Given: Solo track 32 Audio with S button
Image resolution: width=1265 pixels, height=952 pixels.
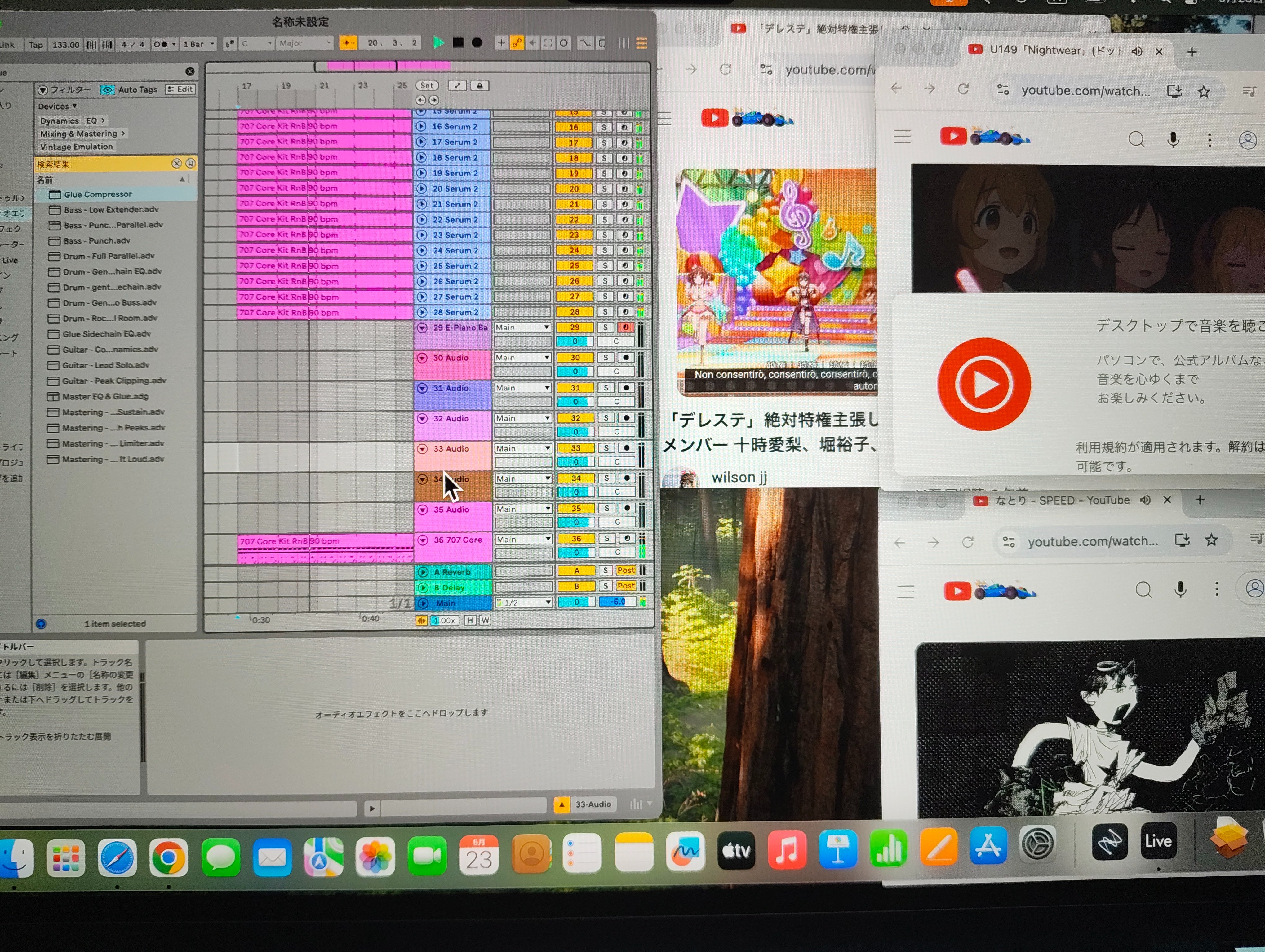Looking at the screenshot, I should tap(606, 418).
